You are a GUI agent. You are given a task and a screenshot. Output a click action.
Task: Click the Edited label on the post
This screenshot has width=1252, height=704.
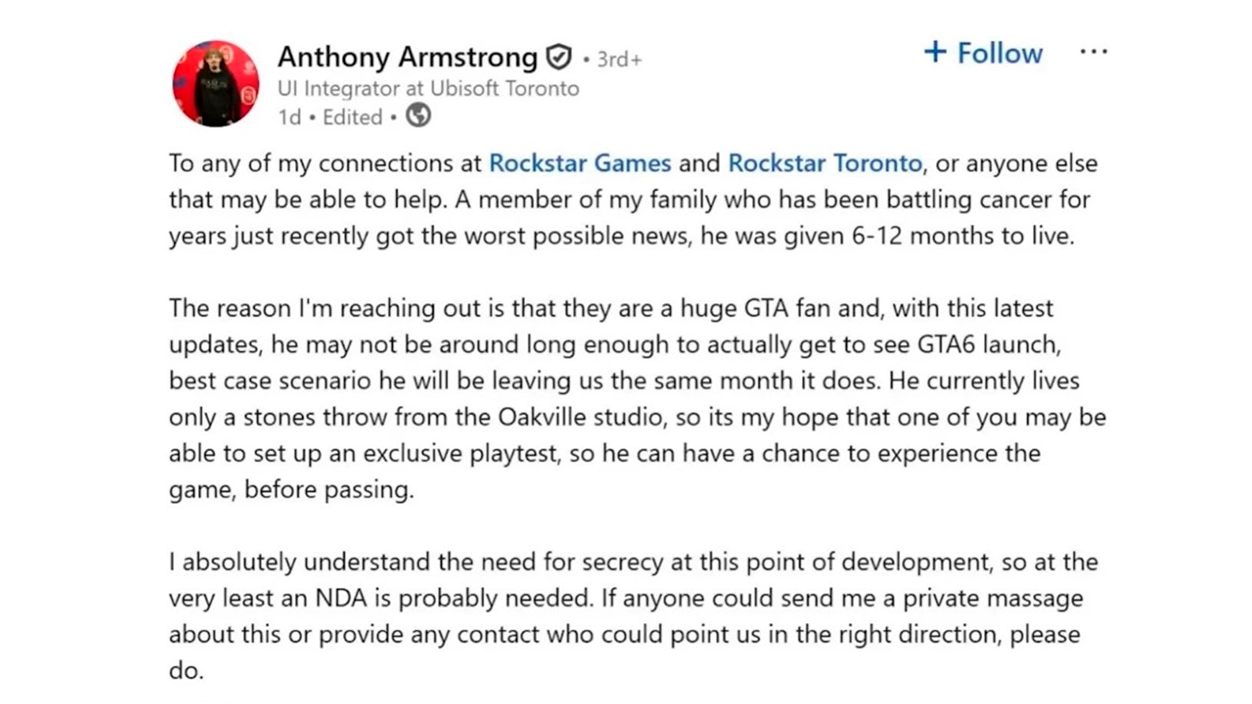351,116
